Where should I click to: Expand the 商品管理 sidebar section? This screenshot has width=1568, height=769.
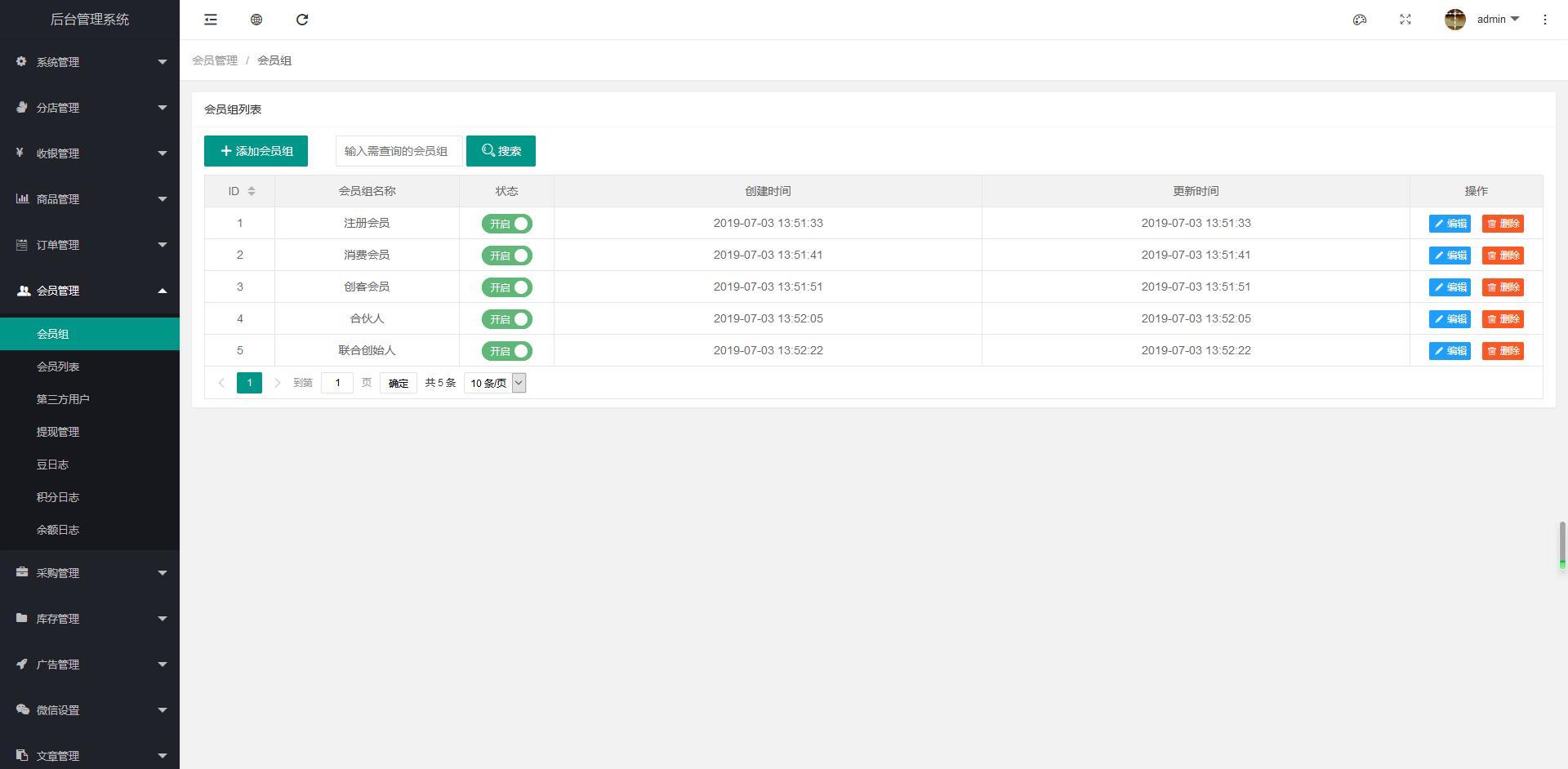point(90,199)
